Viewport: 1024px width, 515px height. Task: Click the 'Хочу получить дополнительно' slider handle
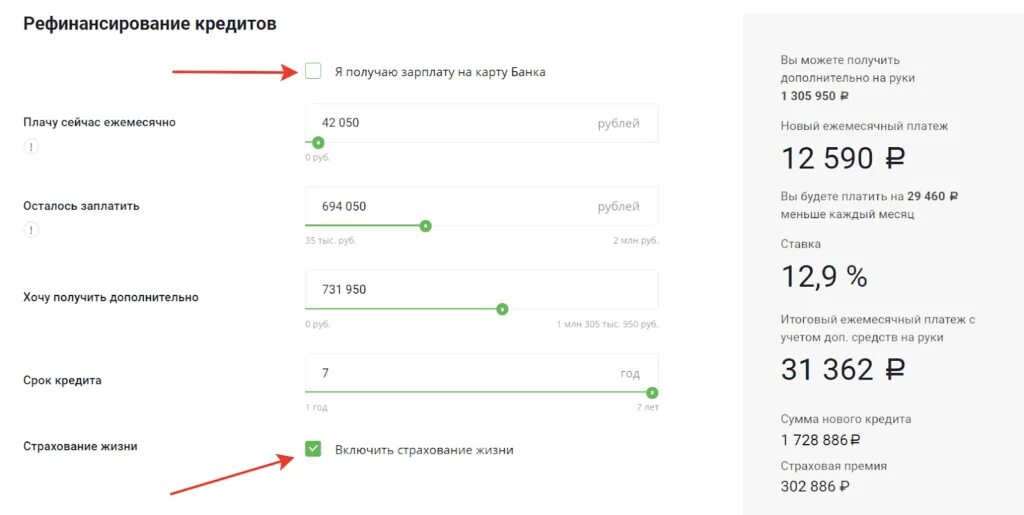502,309
